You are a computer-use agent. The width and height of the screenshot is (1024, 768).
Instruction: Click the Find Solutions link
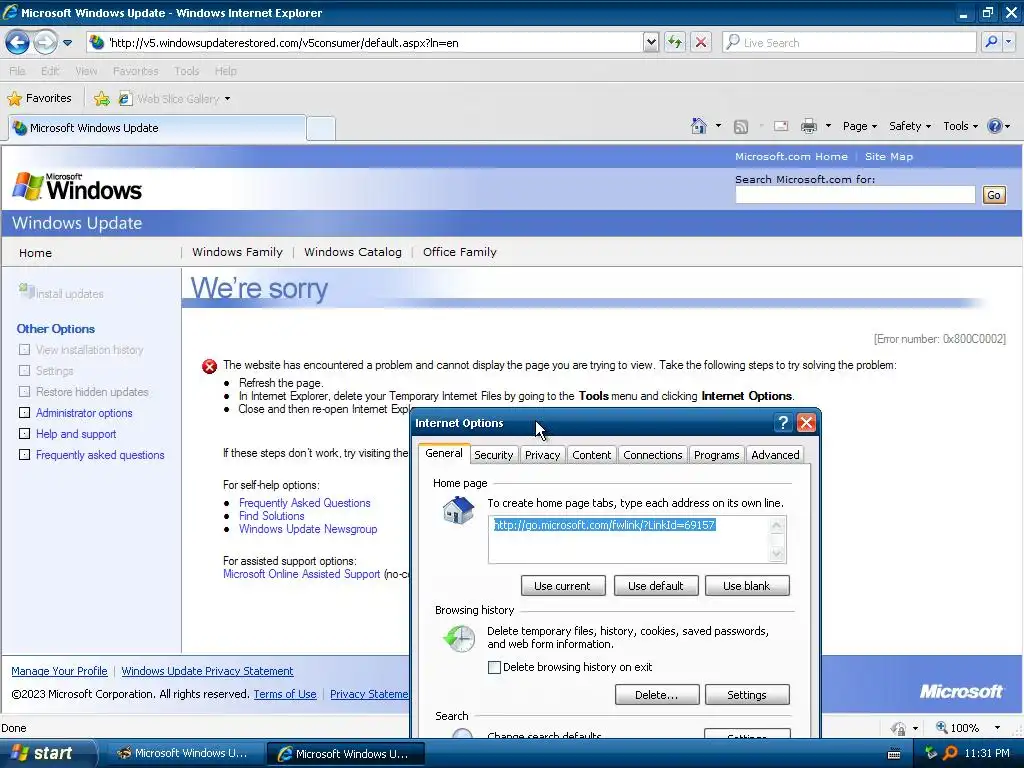(271, 516)
